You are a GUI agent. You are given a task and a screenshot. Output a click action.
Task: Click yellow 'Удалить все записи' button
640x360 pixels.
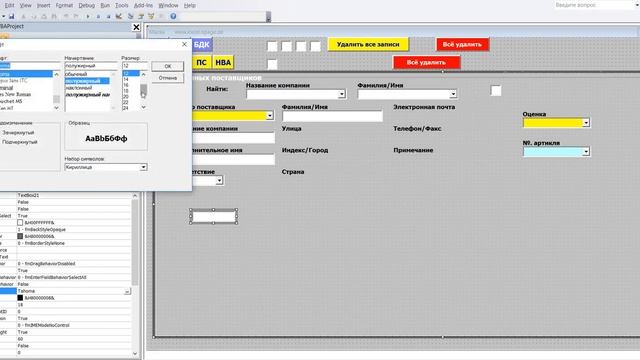(368, 44)
